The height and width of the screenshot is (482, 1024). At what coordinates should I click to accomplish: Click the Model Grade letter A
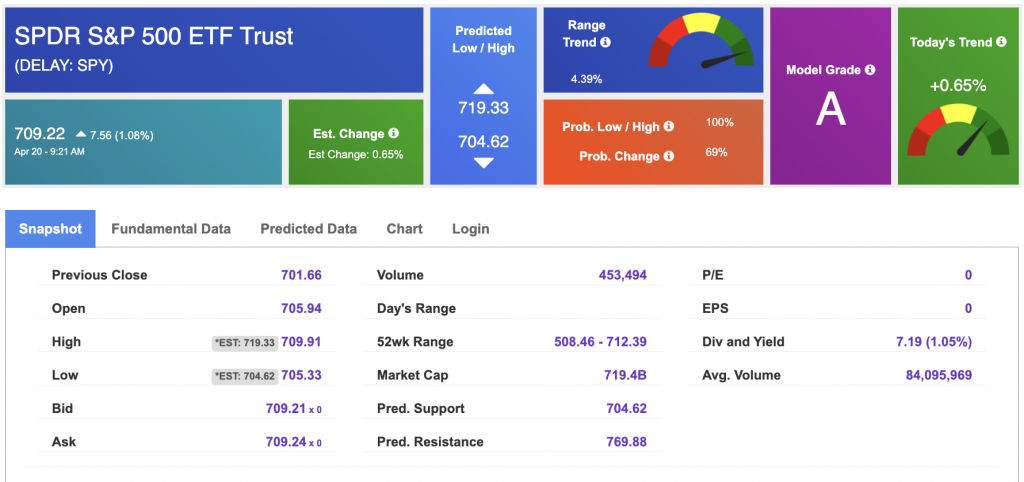[x=830, y=109]
